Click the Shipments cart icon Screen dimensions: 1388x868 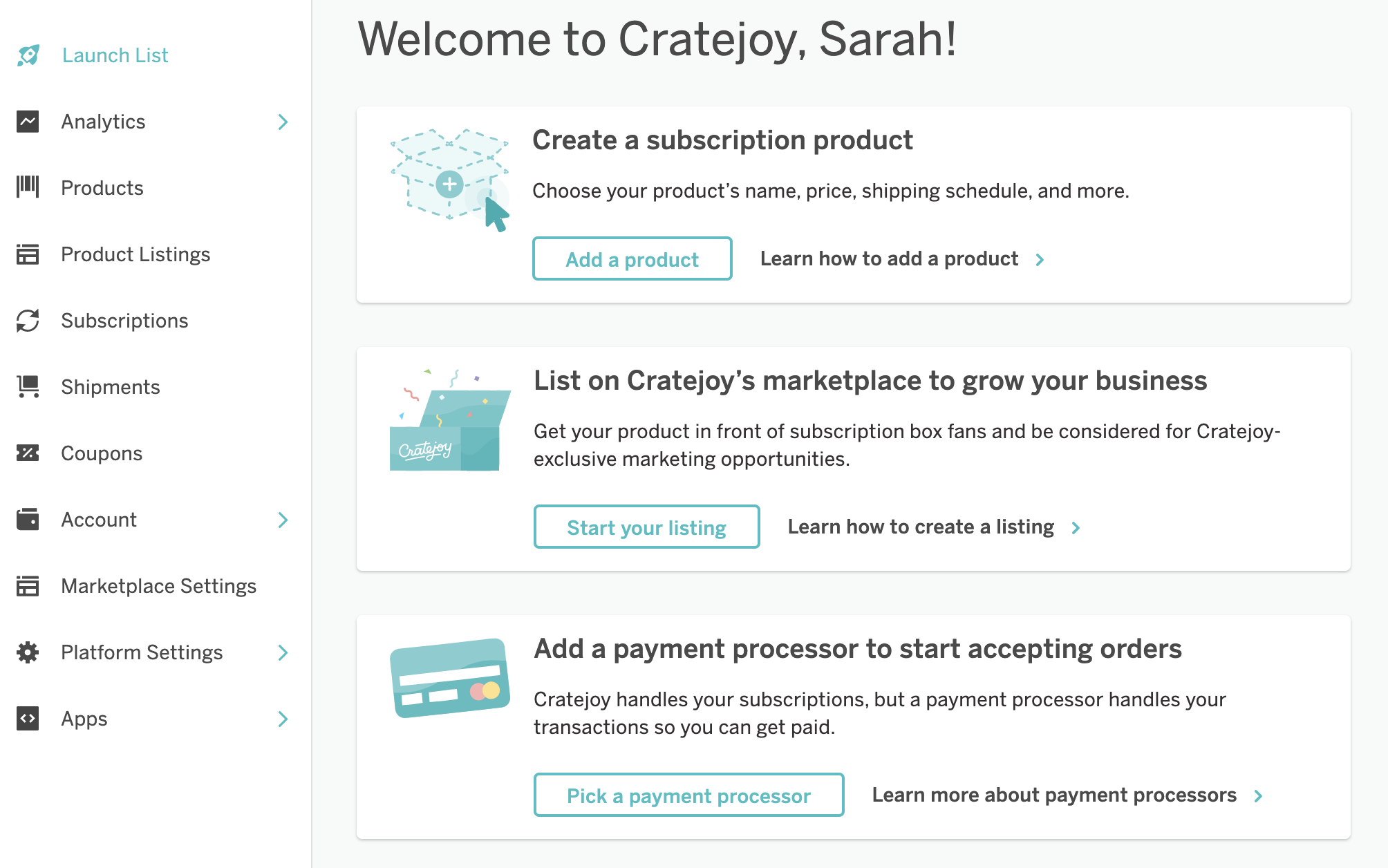(28, 386)
